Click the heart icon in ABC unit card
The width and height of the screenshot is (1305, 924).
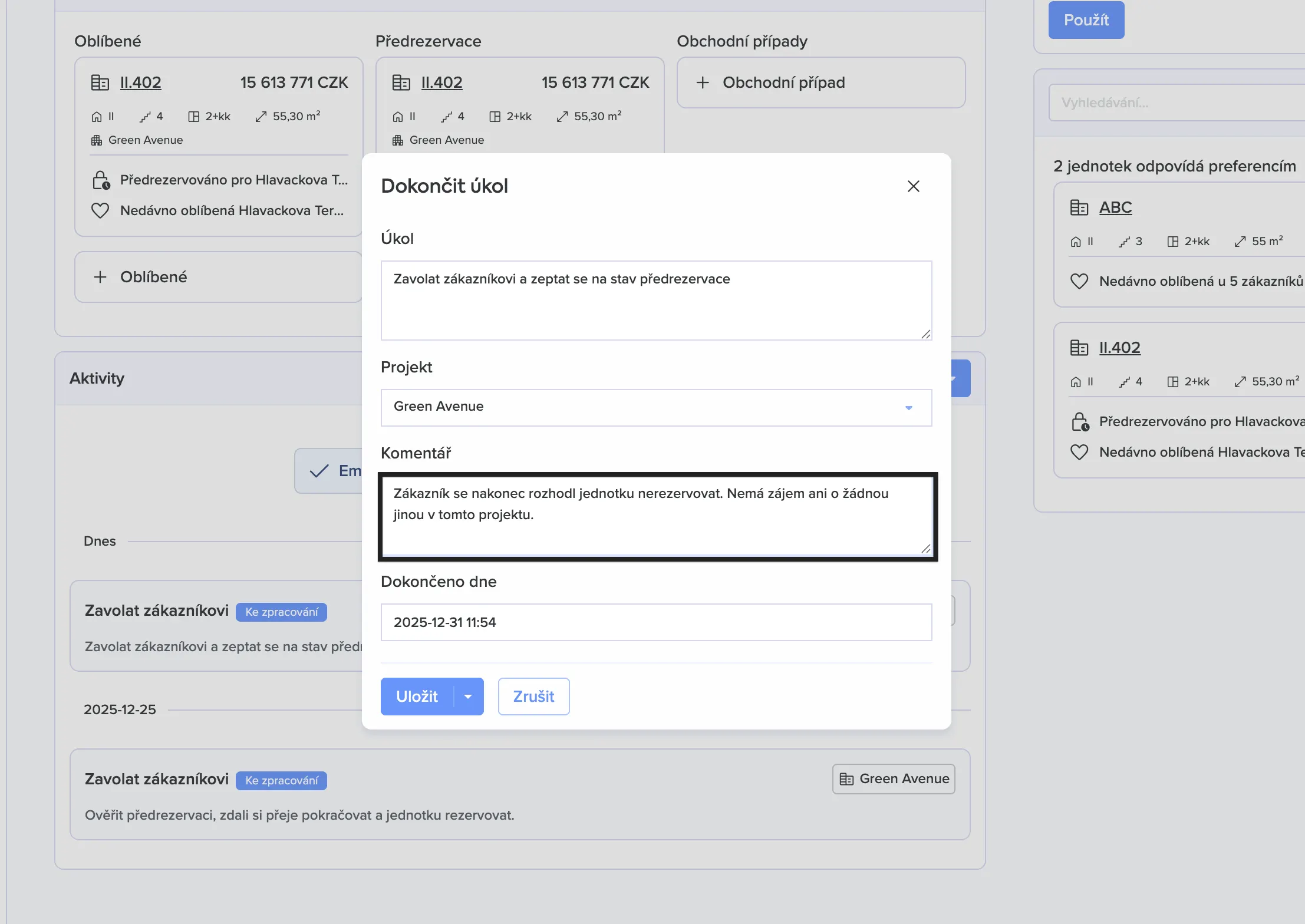coord(1079,281)
